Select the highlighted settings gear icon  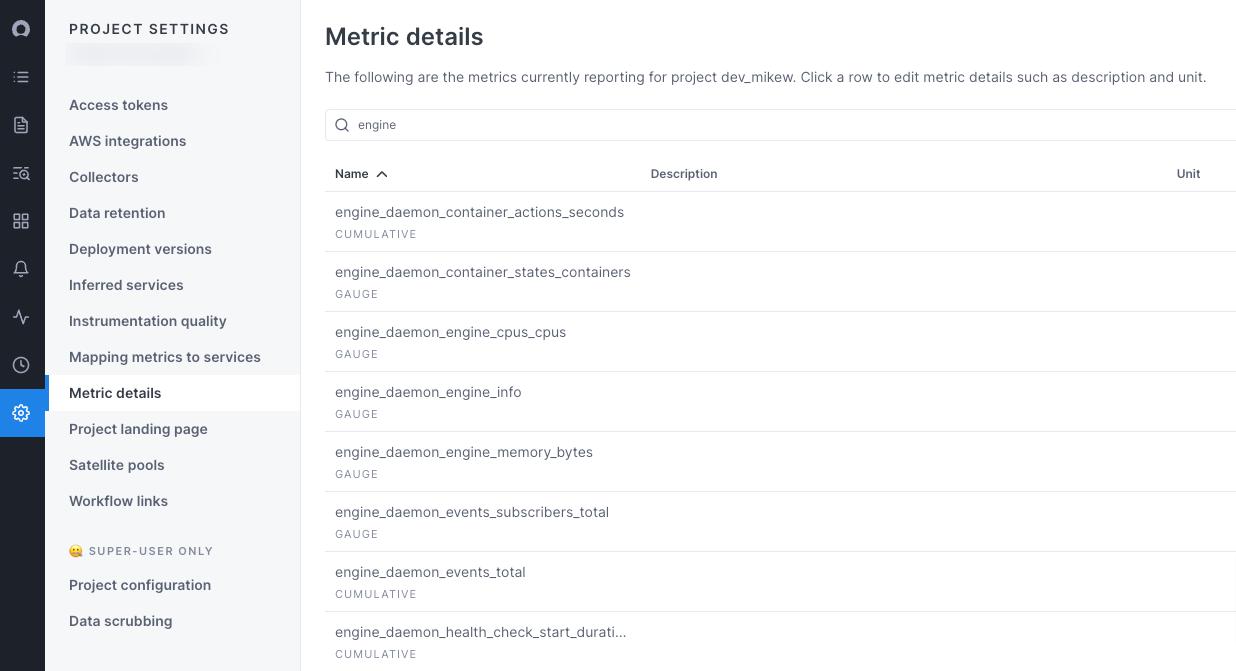(21, 413)
